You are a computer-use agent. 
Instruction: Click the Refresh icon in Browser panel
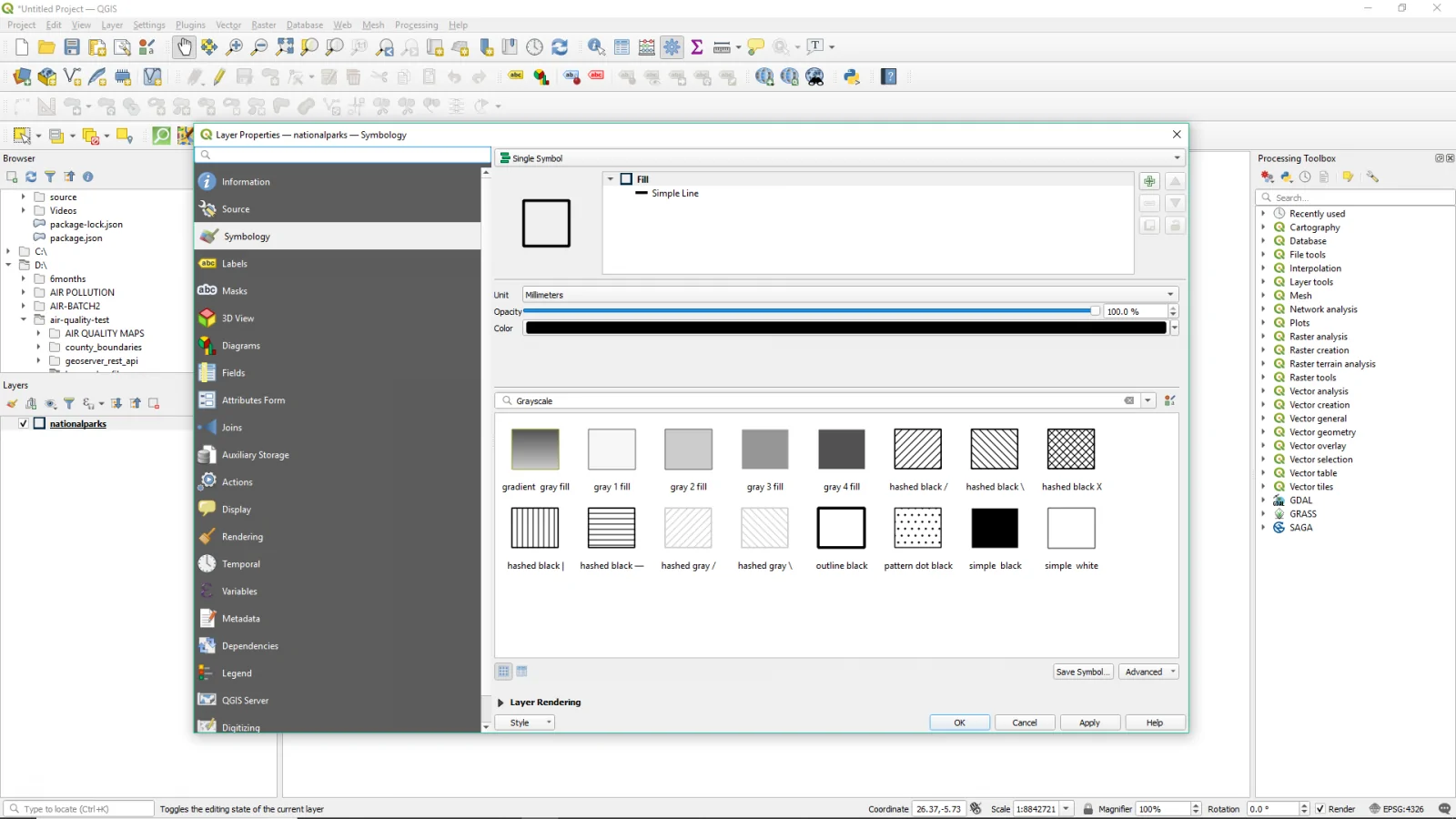[31, 177]
